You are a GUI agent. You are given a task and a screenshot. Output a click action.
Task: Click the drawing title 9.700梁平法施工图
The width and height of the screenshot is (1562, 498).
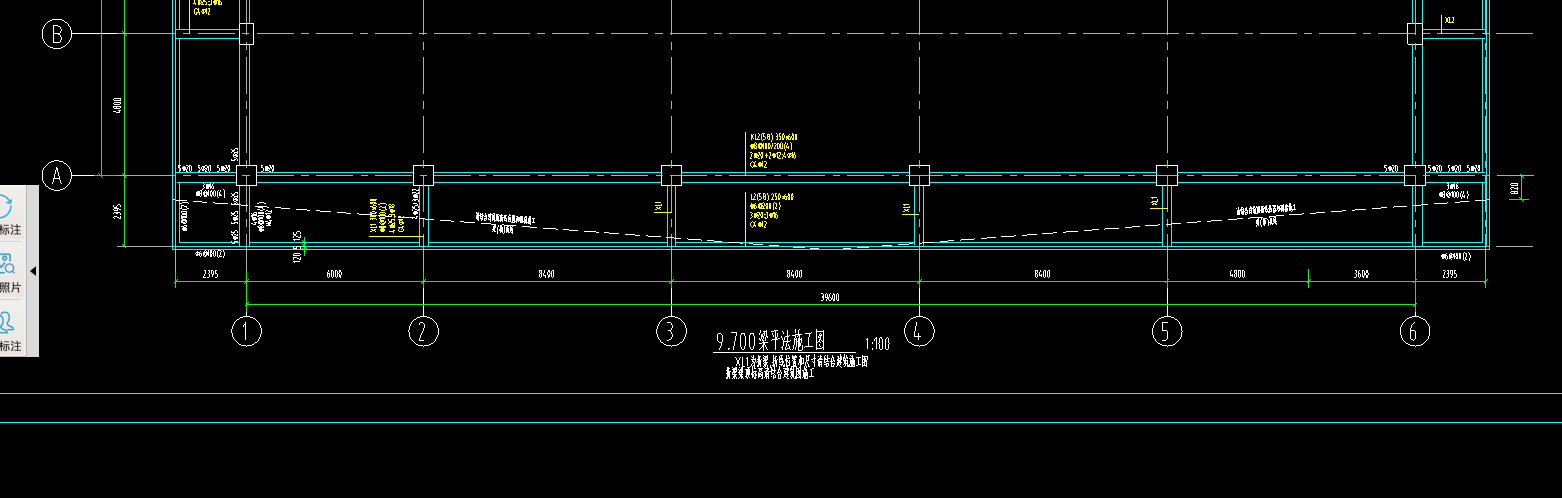[770, 342]
